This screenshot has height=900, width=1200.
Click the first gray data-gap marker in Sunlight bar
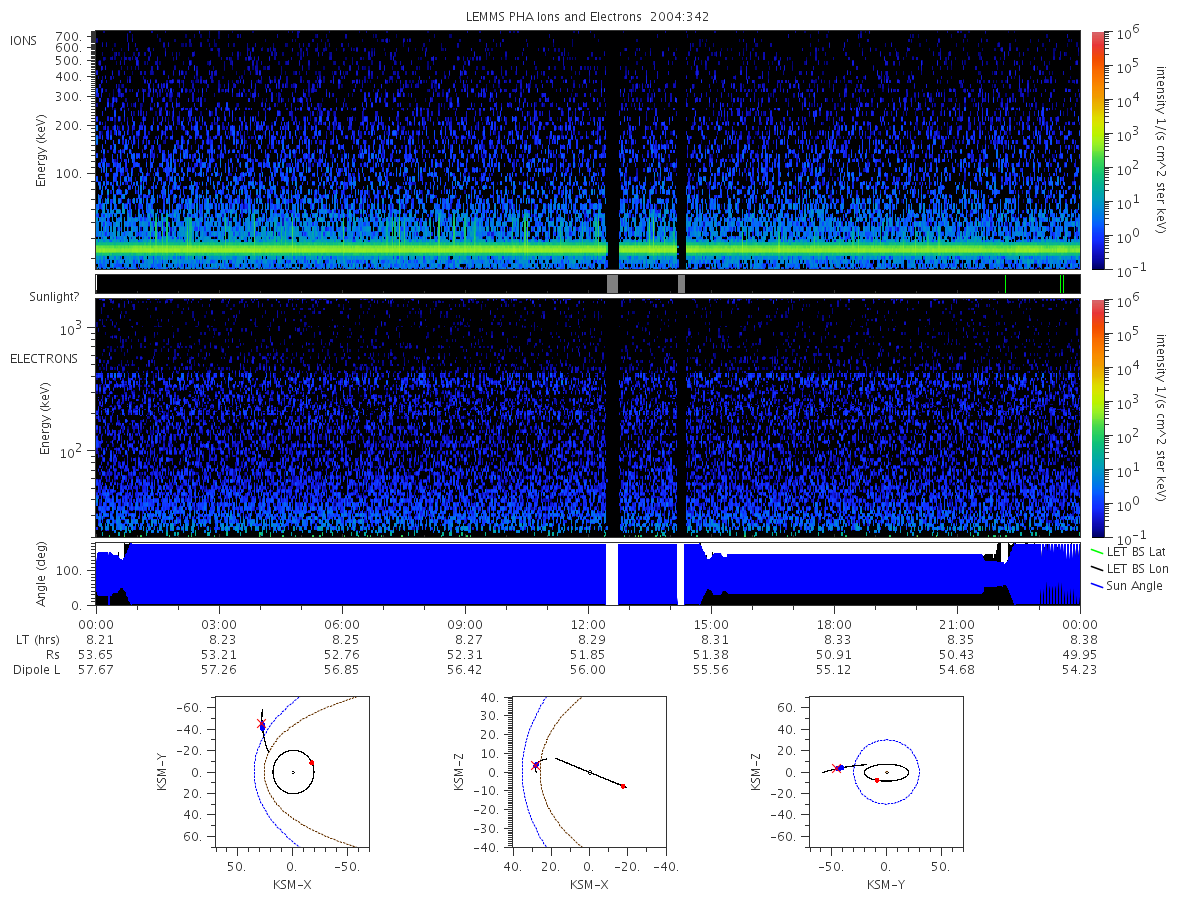[612, 284]
